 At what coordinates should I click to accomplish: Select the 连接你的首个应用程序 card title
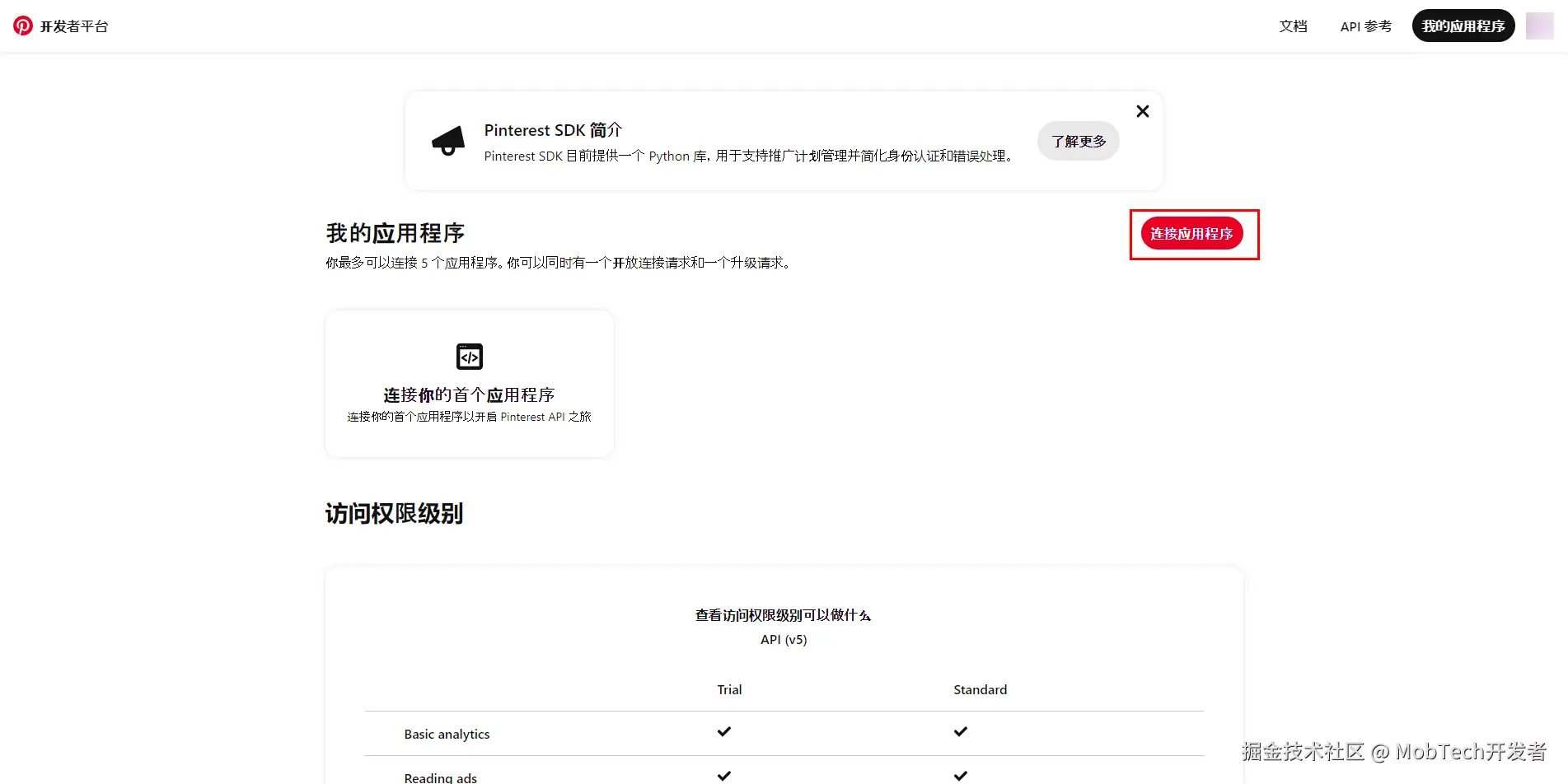coord(469,395)
